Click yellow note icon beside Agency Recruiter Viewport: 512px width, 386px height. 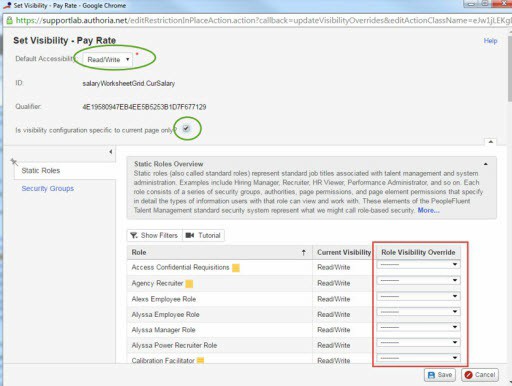click(x=189, y=284)
